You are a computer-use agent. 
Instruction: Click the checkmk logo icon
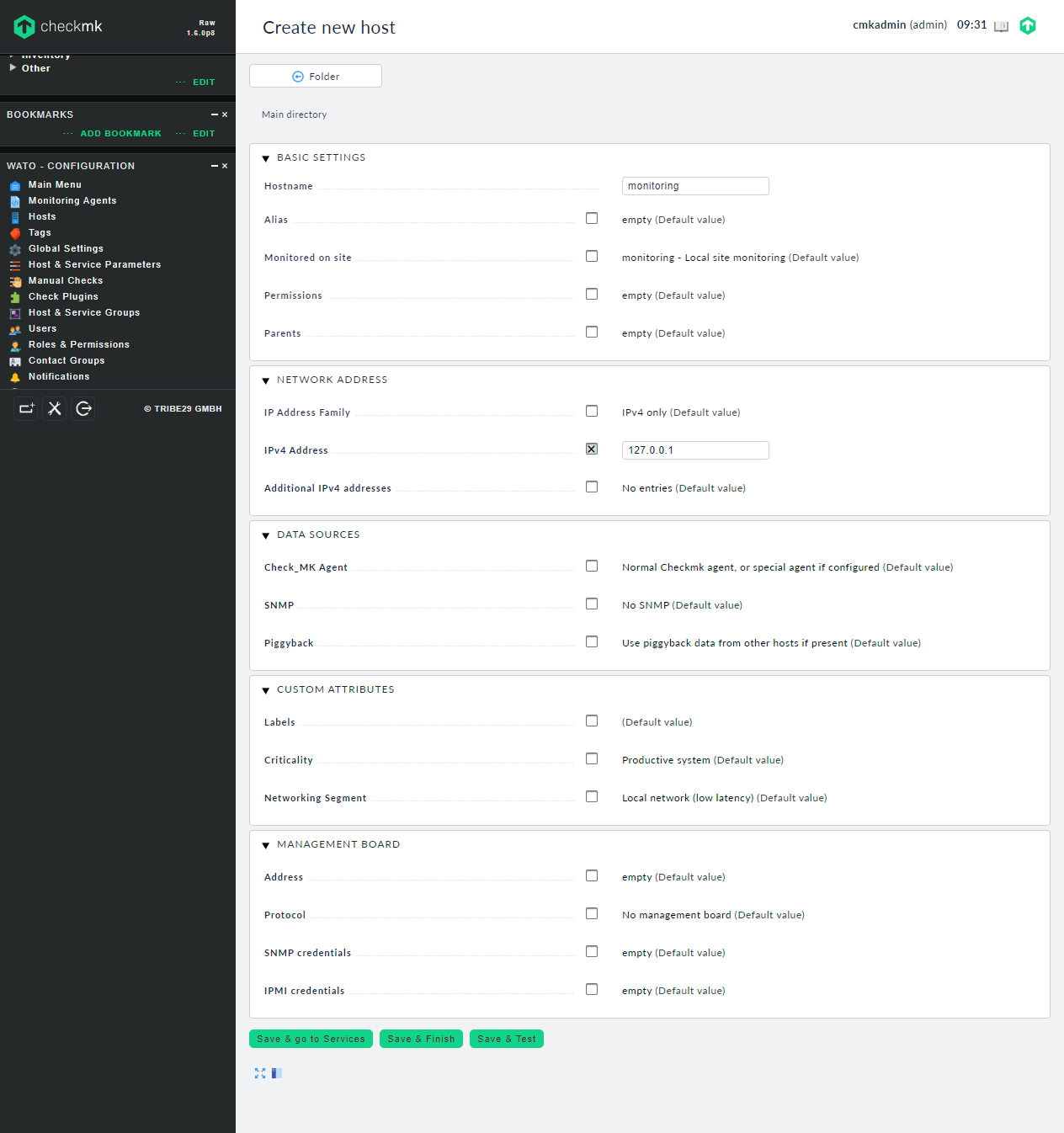pos(24,27)
